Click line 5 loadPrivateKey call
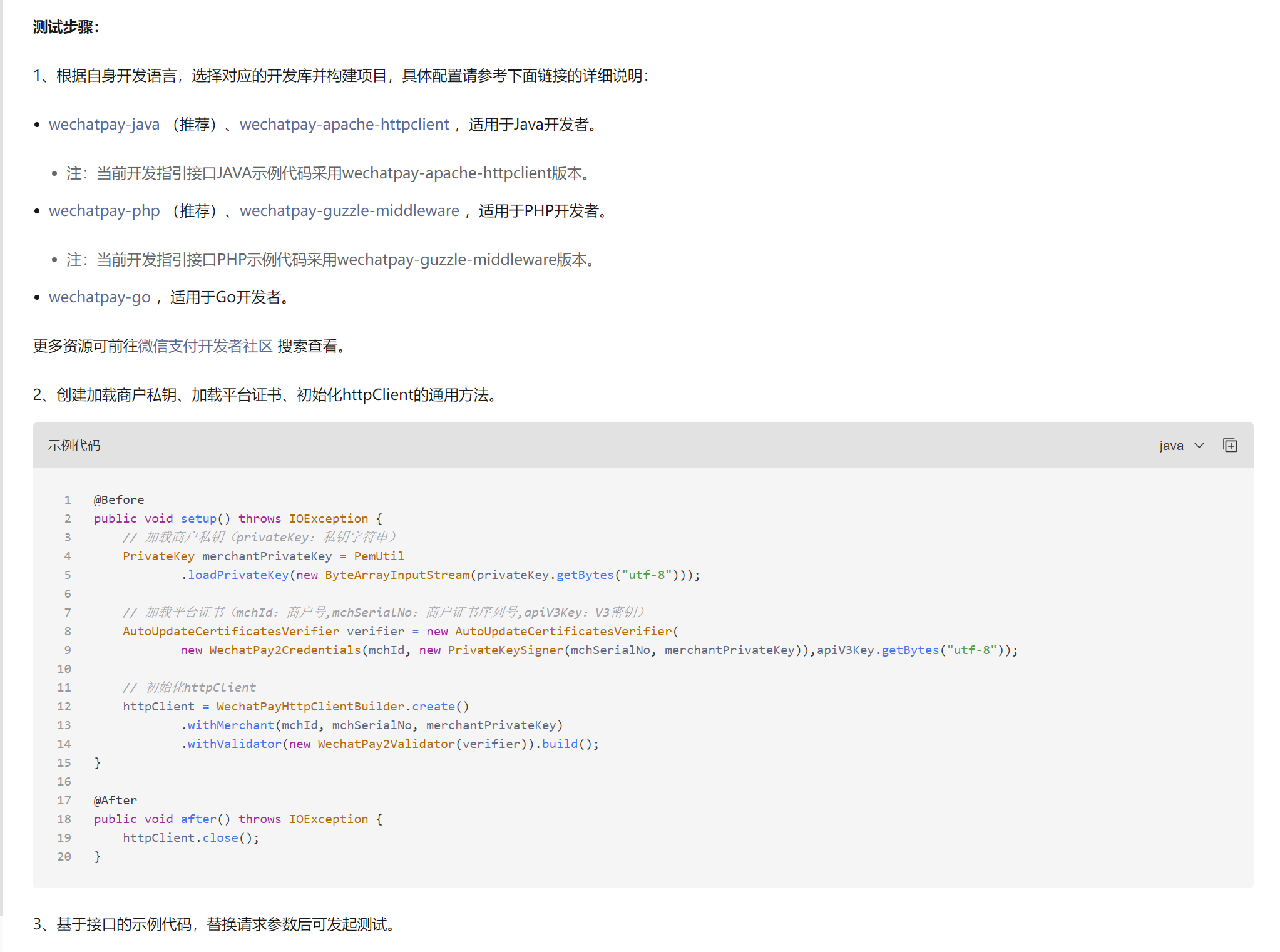1280x952 pixels. coord(238,575)
